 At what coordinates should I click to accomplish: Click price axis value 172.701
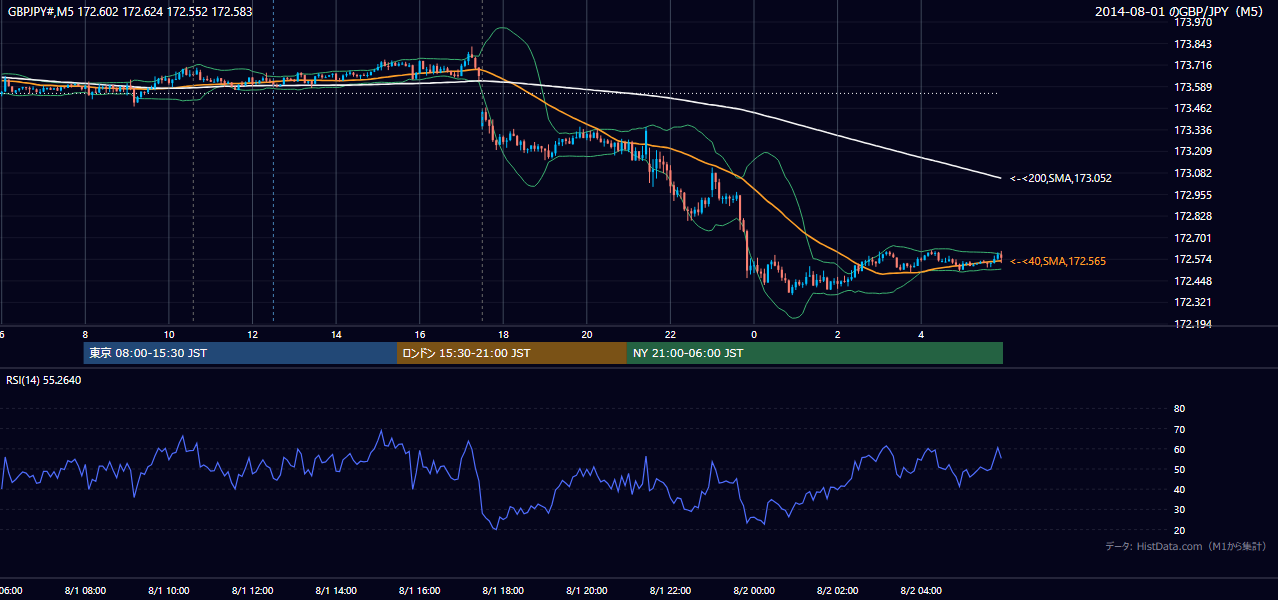coord(1193,238)
